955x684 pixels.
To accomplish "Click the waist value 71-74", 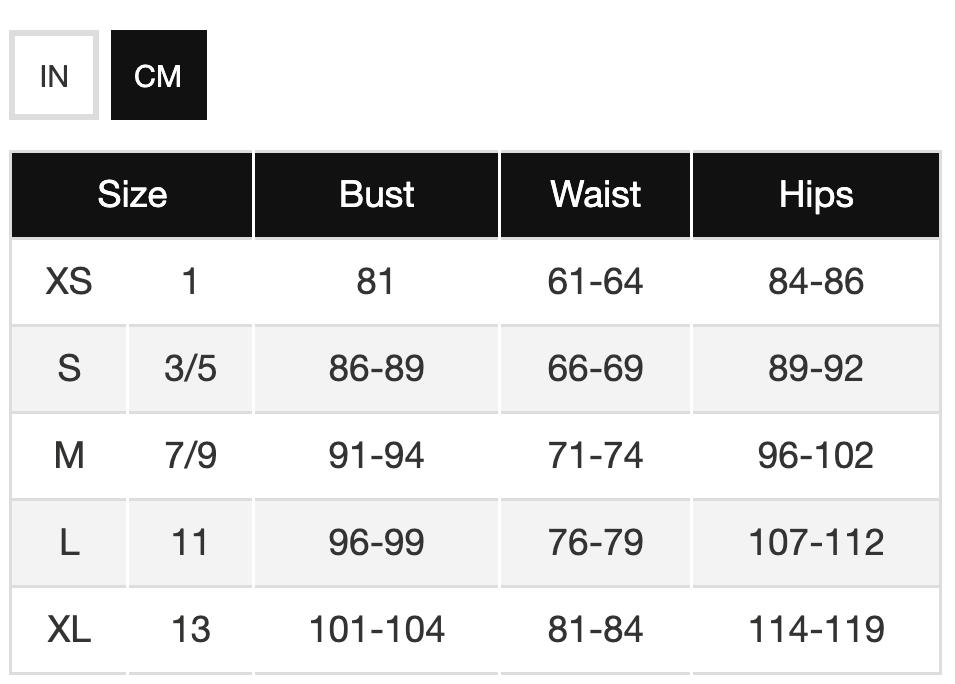I will click(595, 456).
